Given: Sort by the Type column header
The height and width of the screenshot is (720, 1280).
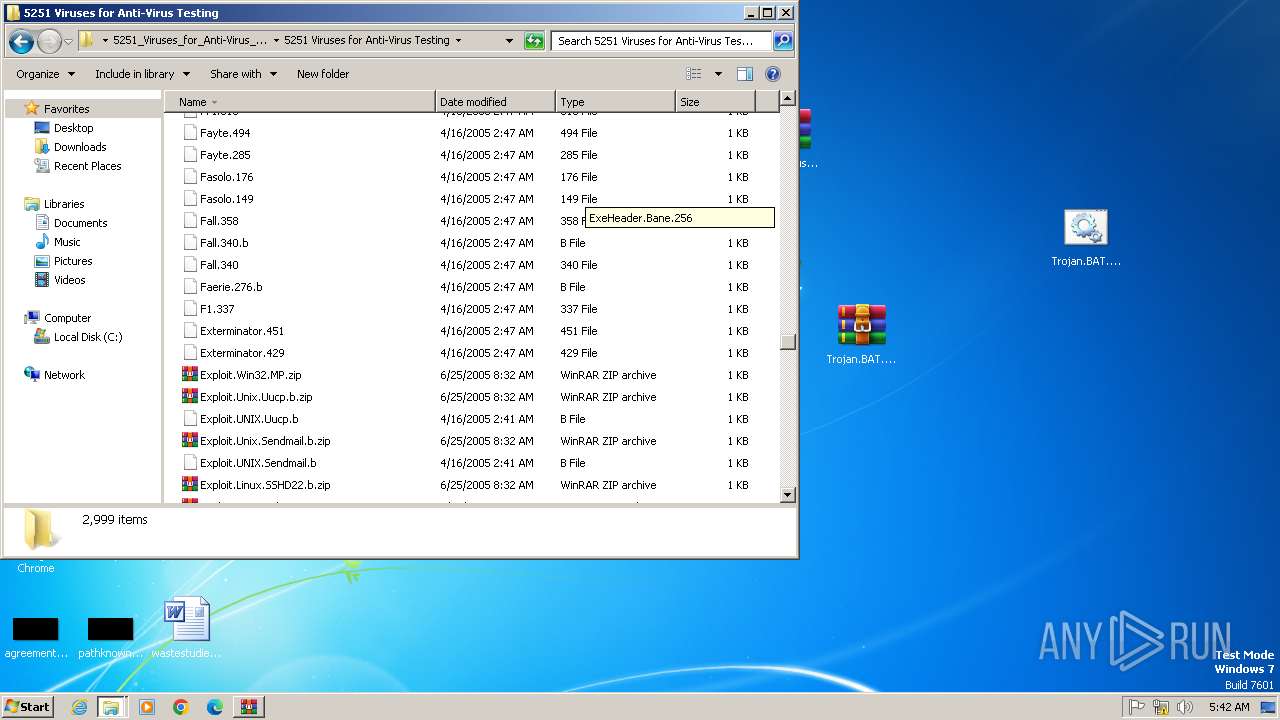Looking at the screenshot, I should click(615, 102).
